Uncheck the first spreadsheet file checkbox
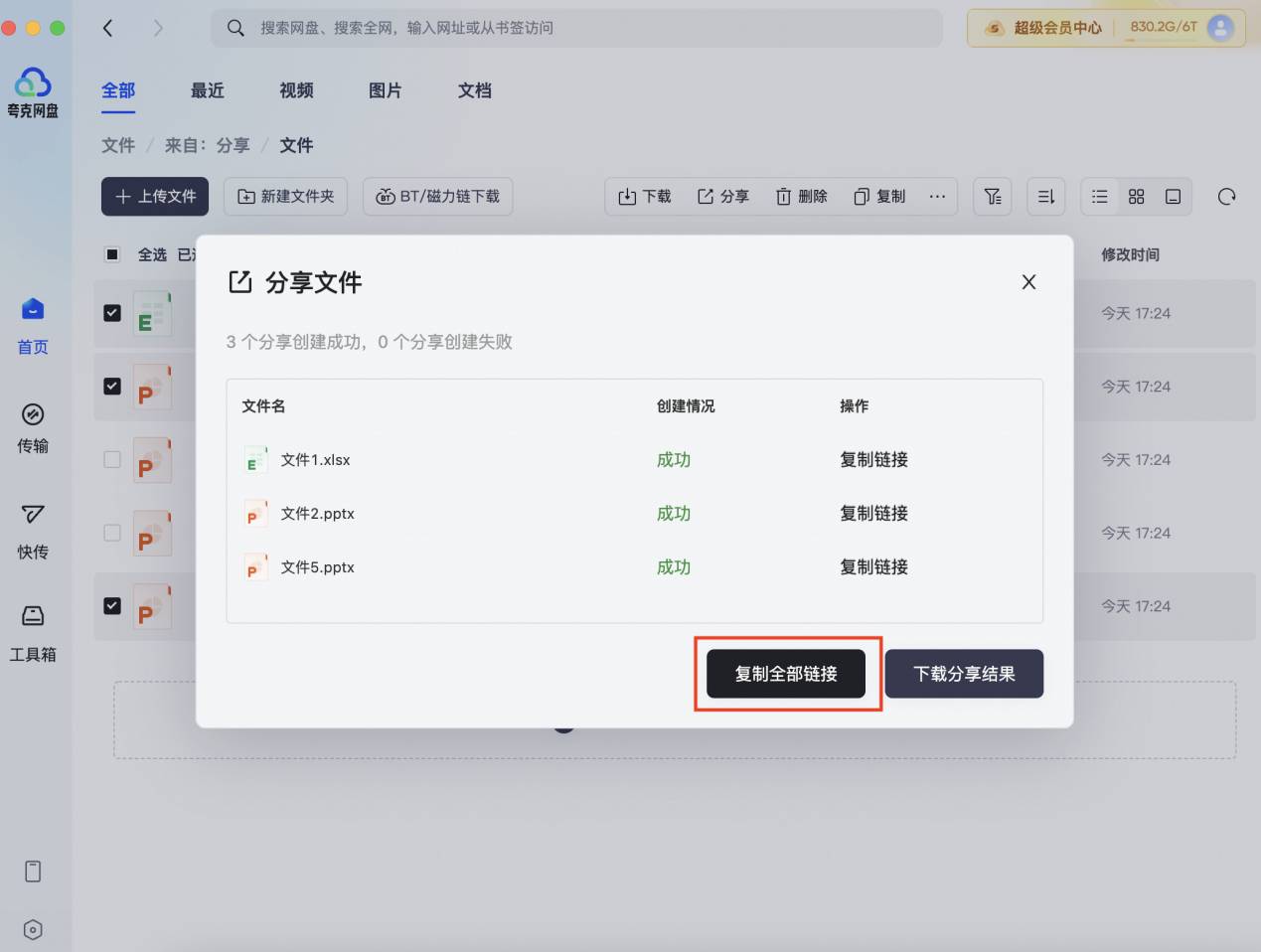This screenshot has height=952, width=1261. [x=112, y=313]
